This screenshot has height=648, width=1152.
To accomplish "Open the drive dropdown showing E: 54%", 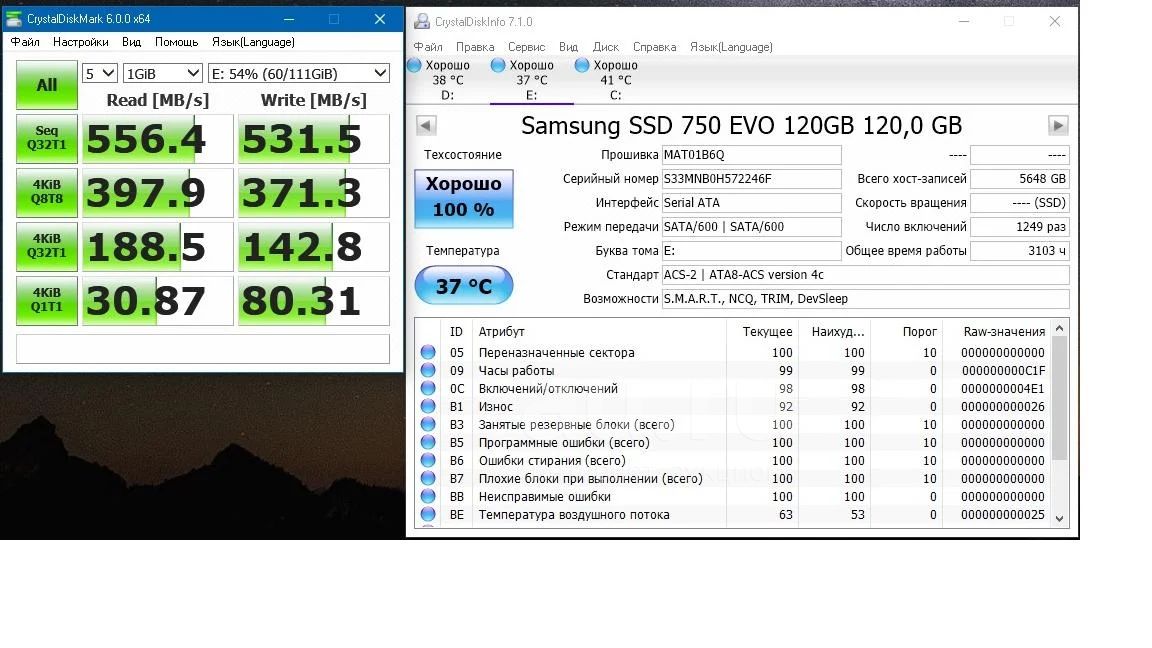I will coord(298,73).
